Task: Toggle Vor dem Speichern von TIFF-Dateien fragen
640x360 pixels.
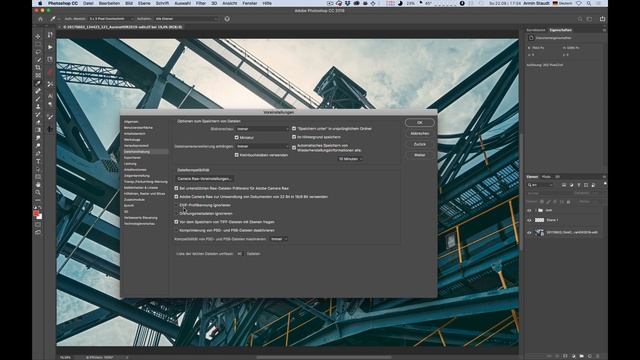Action: [176, 222]
